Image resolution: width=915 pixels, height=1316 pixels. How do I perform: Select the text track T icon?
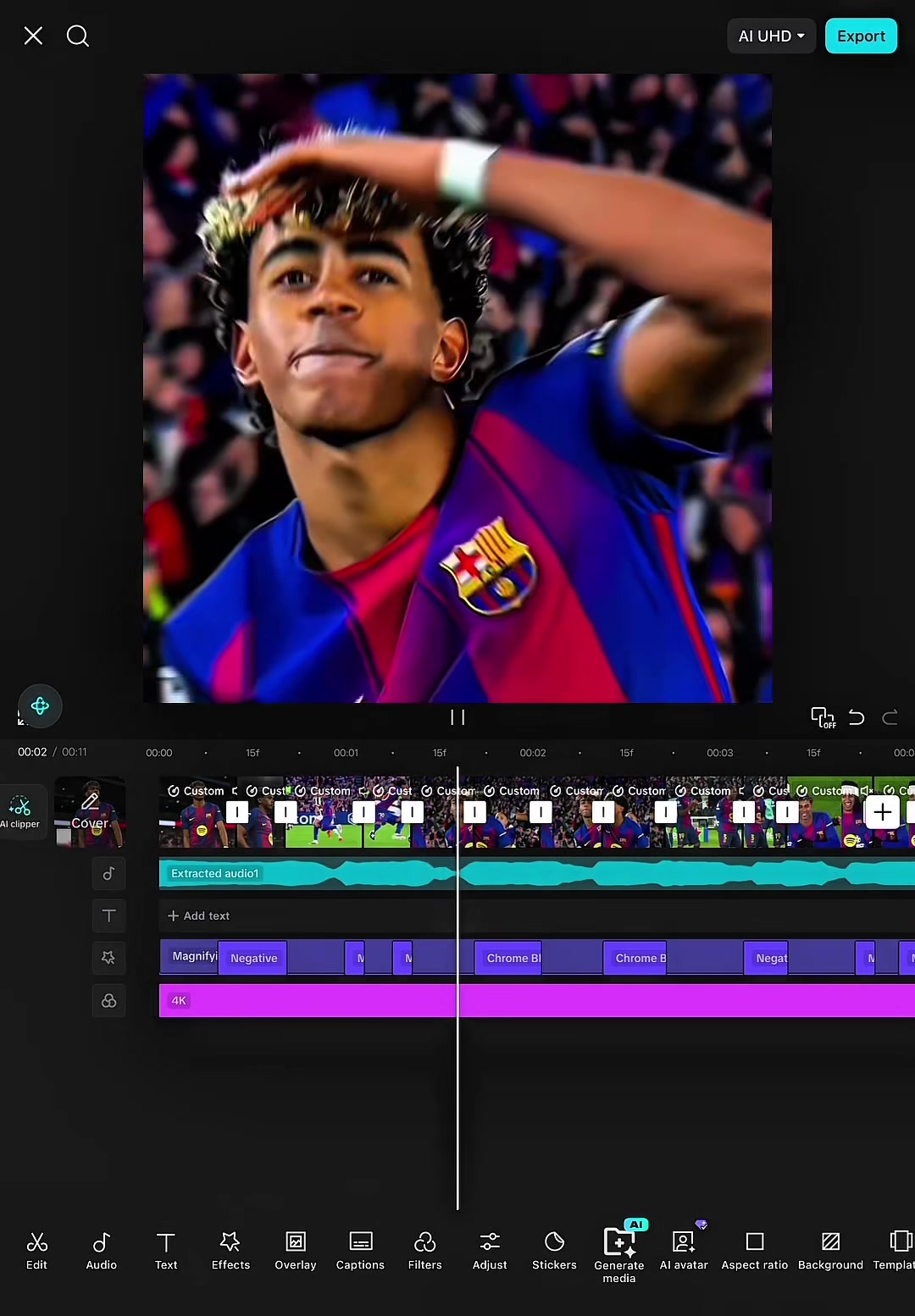point(108,915)
